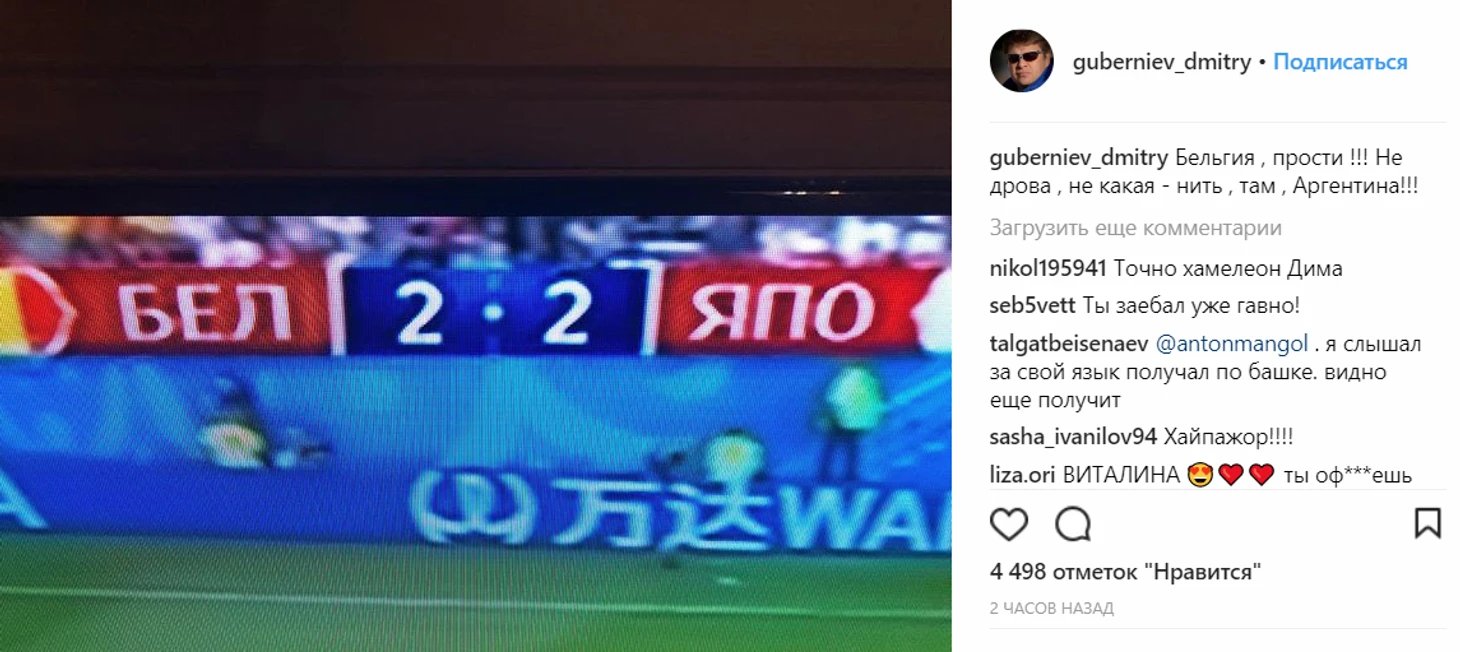Screen dimensions: 1460x652
Task: Open nikol195941 commenter profile
Action: pos(1048,268)
